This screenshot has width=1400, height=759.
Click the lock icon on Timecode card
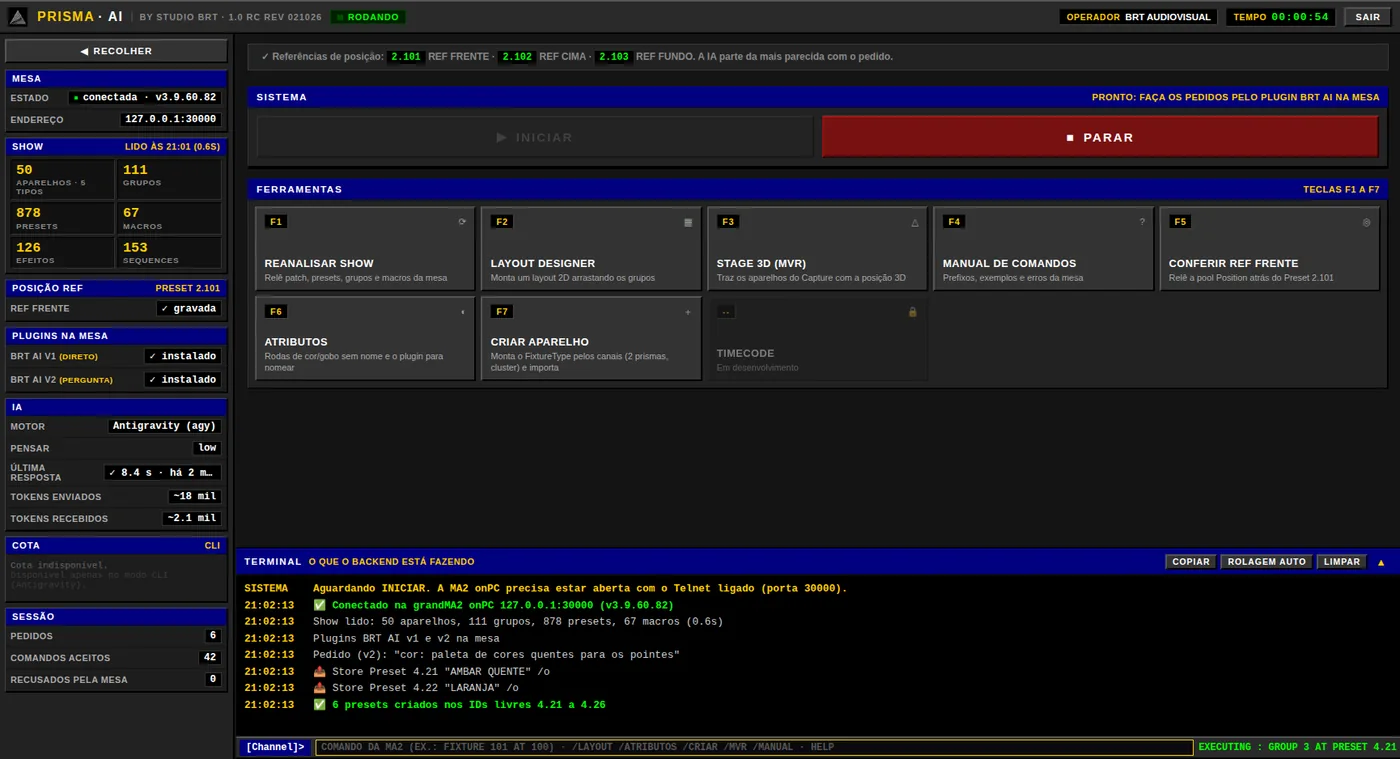tap(912, 312)
